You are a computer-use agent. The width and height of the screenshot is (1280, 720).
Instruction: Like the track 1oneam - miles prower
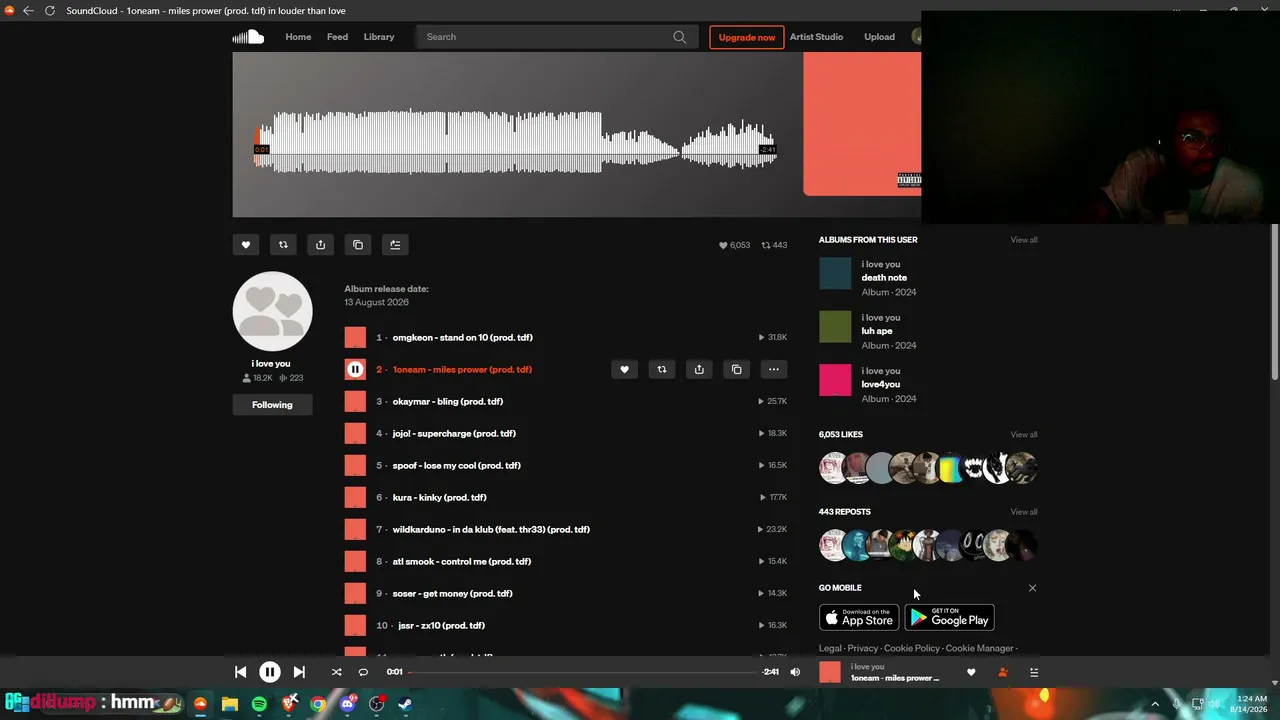click(x=624, y=369)
